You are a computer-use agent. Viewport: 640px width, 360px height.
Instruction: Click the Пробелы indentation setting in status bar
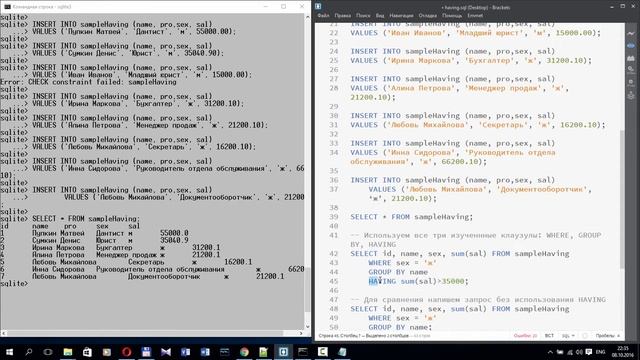click(x=607, y=336)
